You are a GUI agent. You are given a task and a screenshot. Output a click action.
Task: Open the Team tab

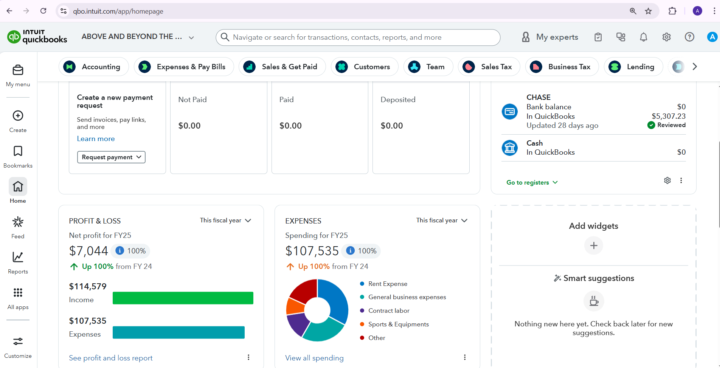[428, 67]
